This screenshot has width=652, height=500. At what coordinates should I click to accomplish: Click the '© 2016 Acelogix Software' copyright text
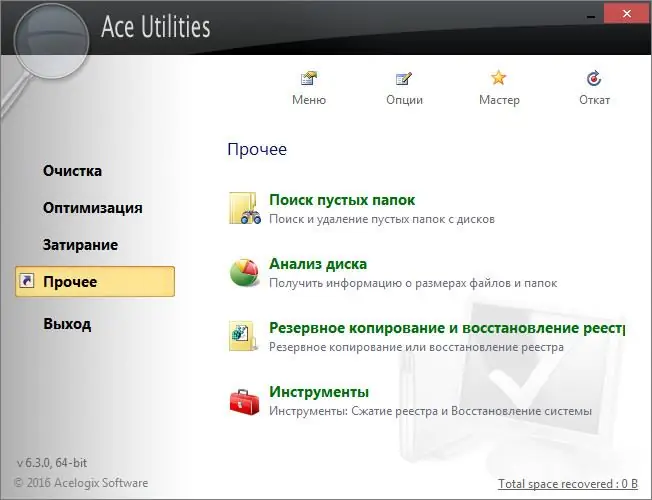81,483
